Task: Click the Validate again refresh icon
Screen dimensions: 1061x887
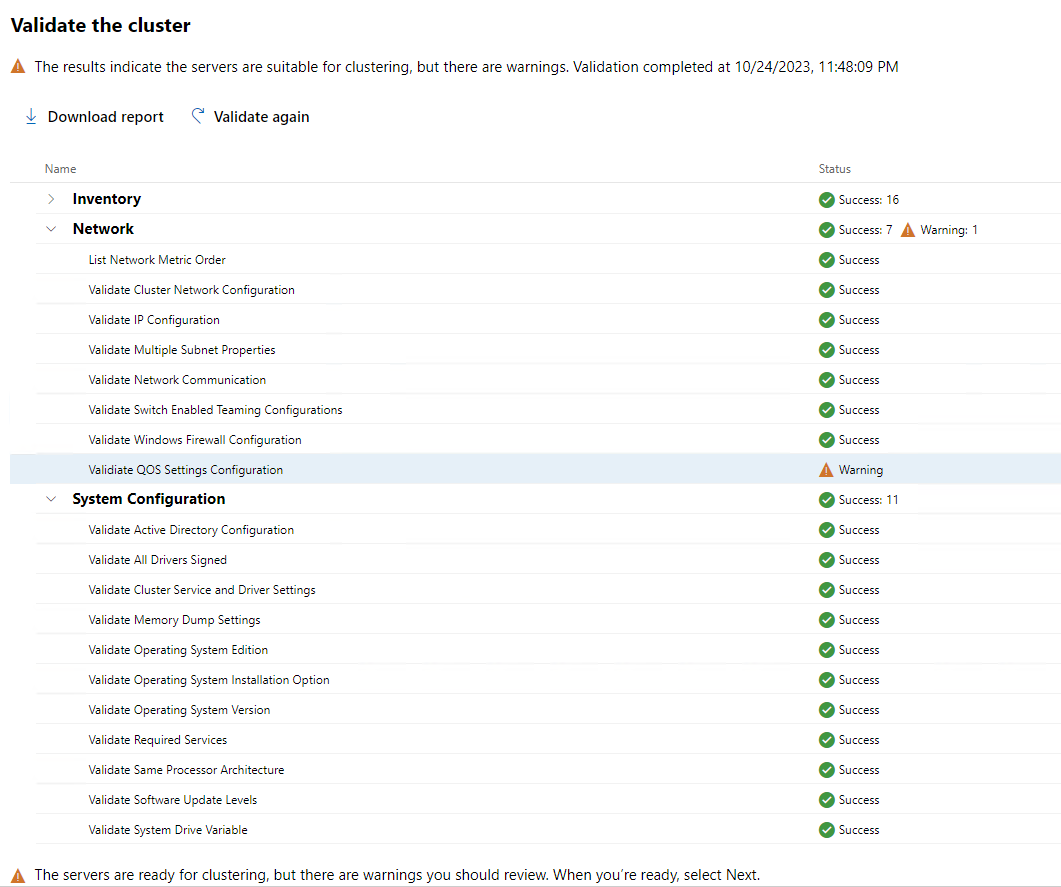Action: click(x=198, y=116)
